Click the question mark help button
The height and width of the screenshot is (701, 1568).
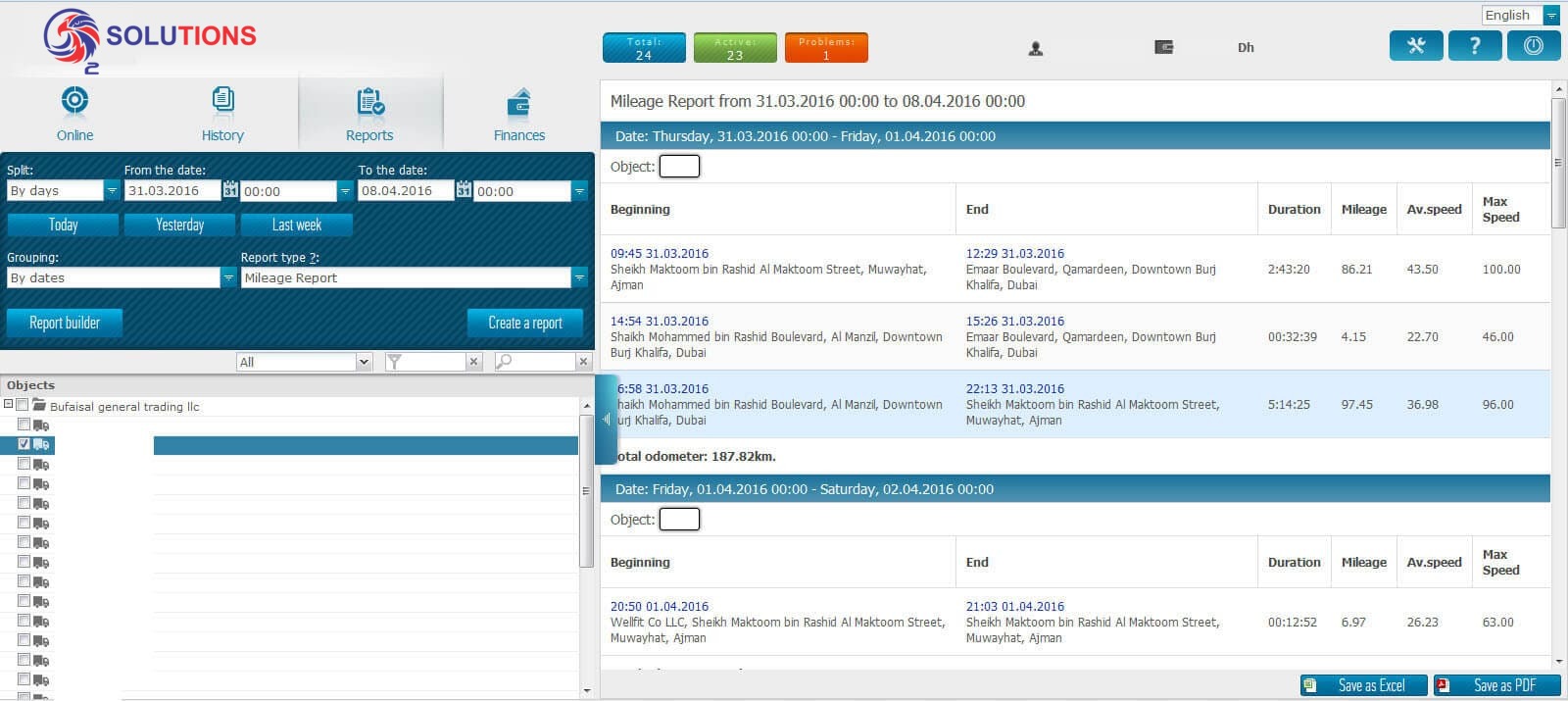[1475, 46]
